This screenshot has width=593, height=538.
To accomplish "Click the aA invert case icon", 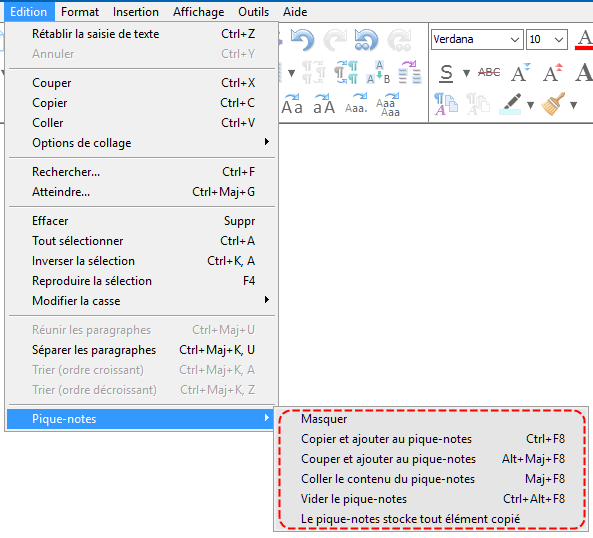I will pyautogui.click(x=324, y=104).
